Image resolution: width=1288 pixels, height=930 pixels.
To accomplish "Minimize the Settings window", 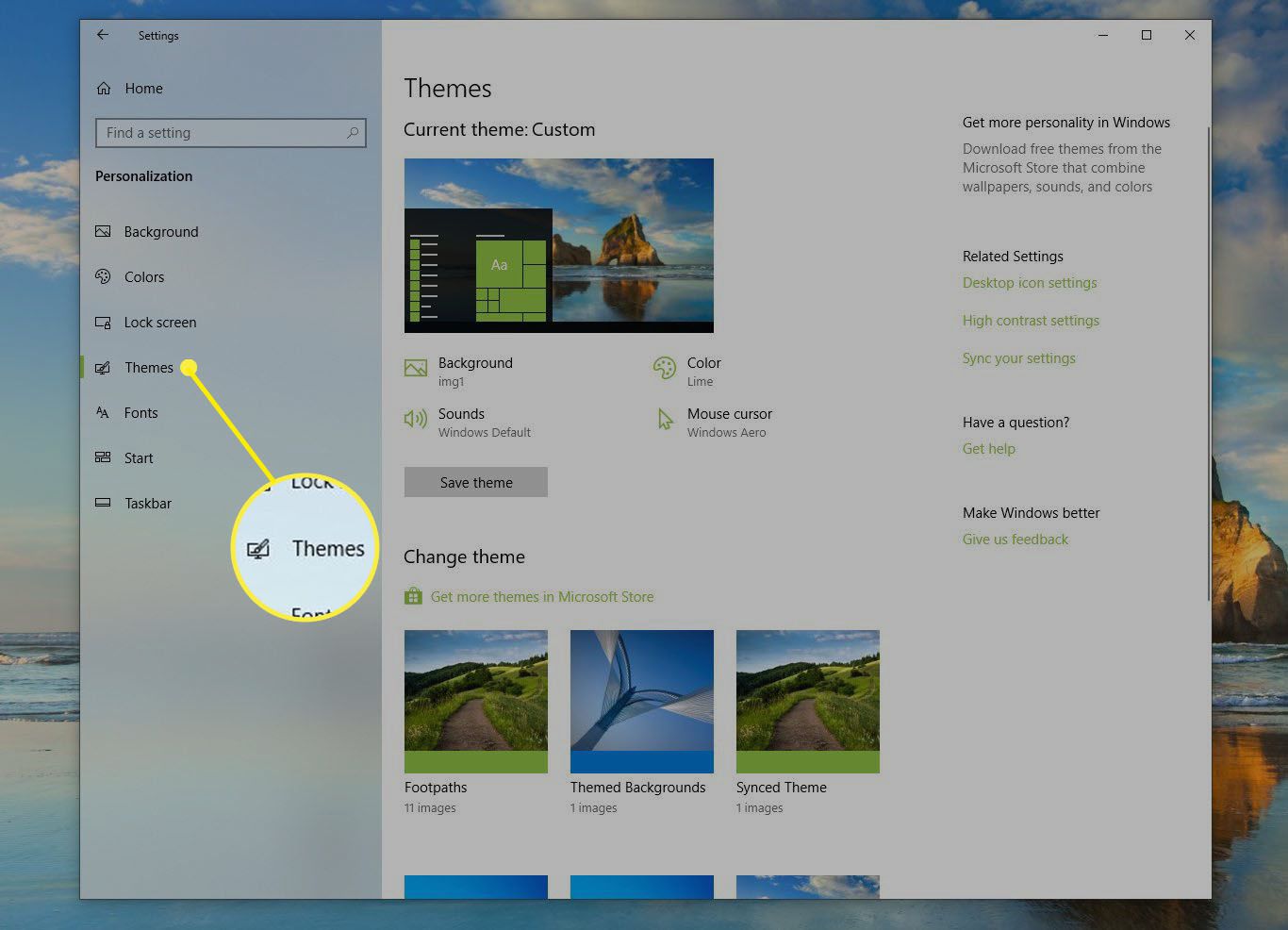I will (1103, 35).
